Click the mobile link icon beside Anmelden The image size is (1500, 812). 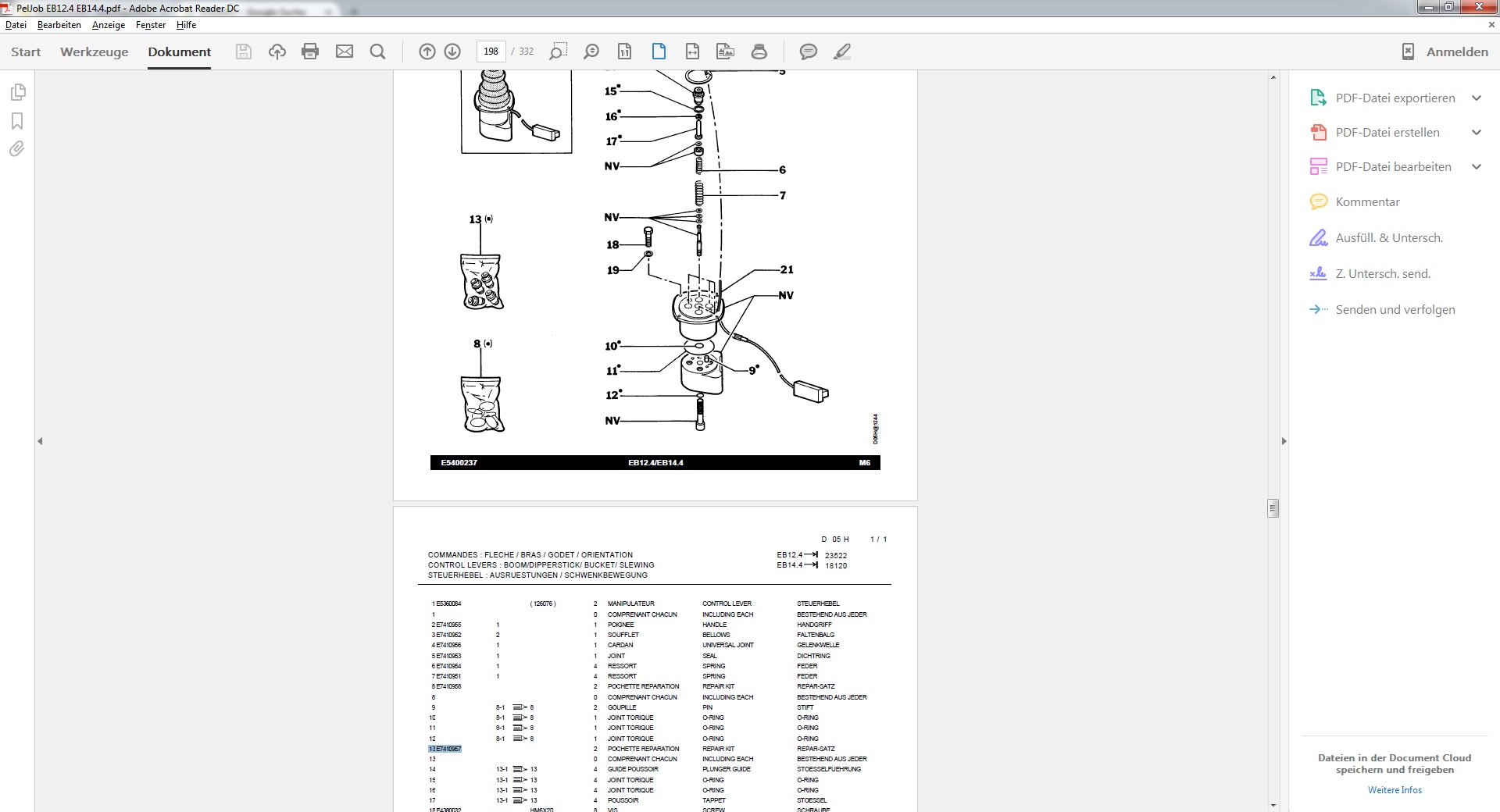1408,52
